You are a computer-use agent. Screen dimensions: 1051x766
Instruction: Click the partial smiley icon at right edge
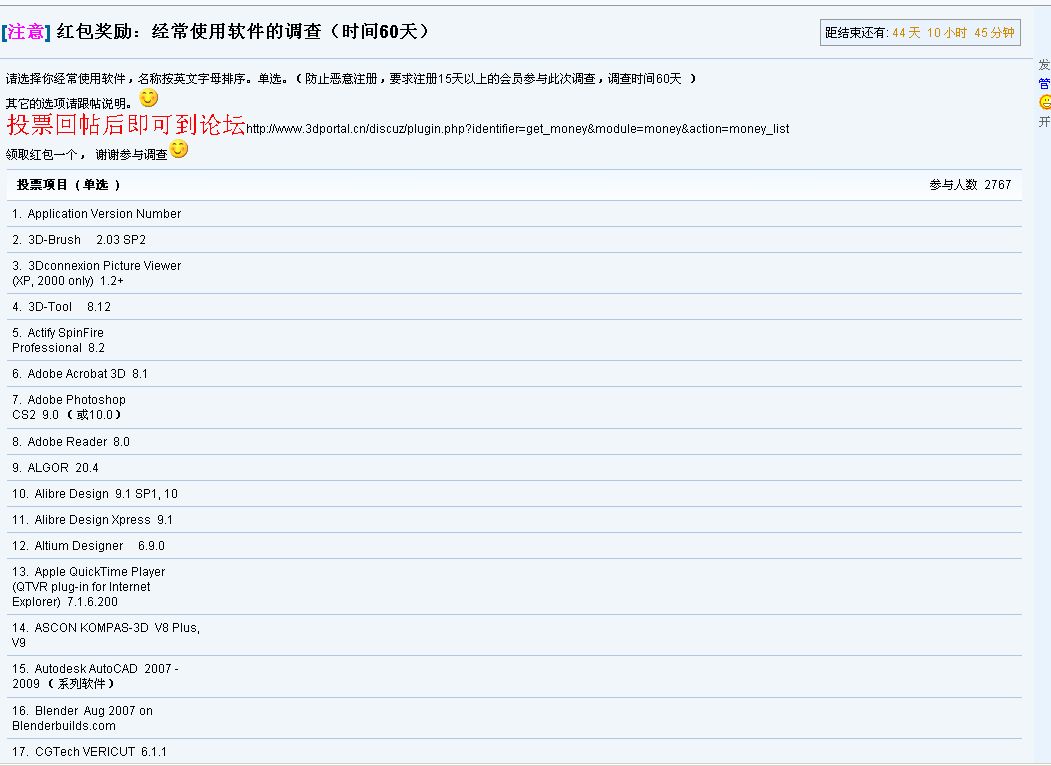tap(1045, 102)
